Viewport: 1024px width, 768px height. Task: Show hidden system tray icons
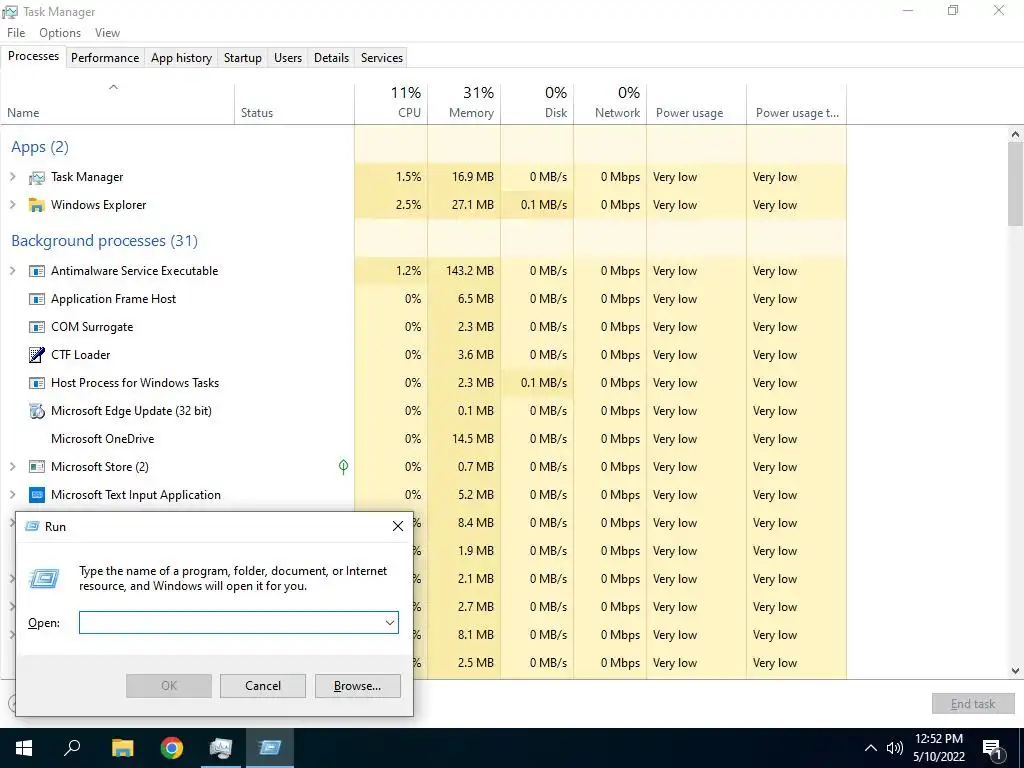(x=871, y=748)
